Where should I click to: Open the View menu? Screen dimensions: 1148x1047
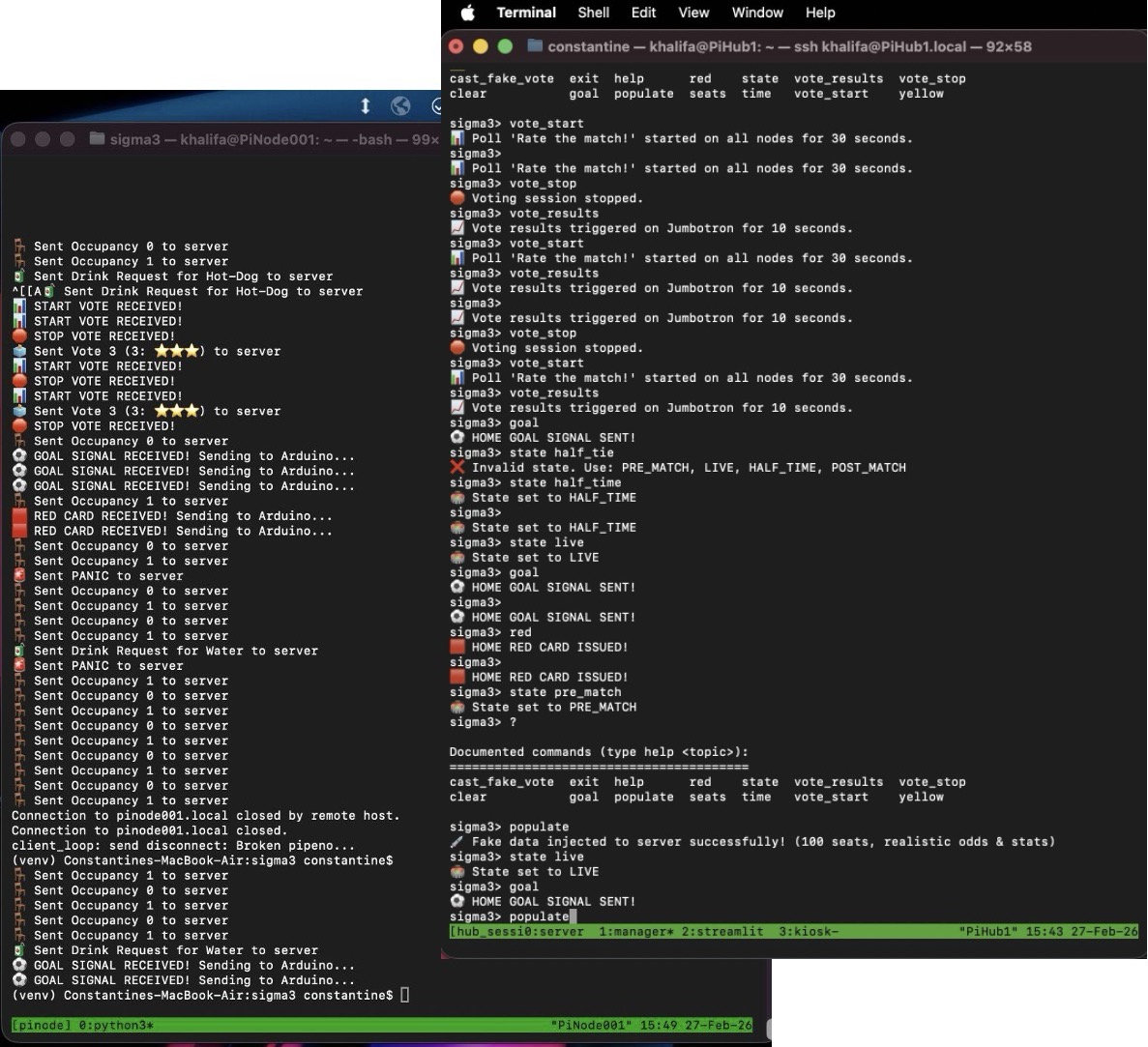[693, 13]
